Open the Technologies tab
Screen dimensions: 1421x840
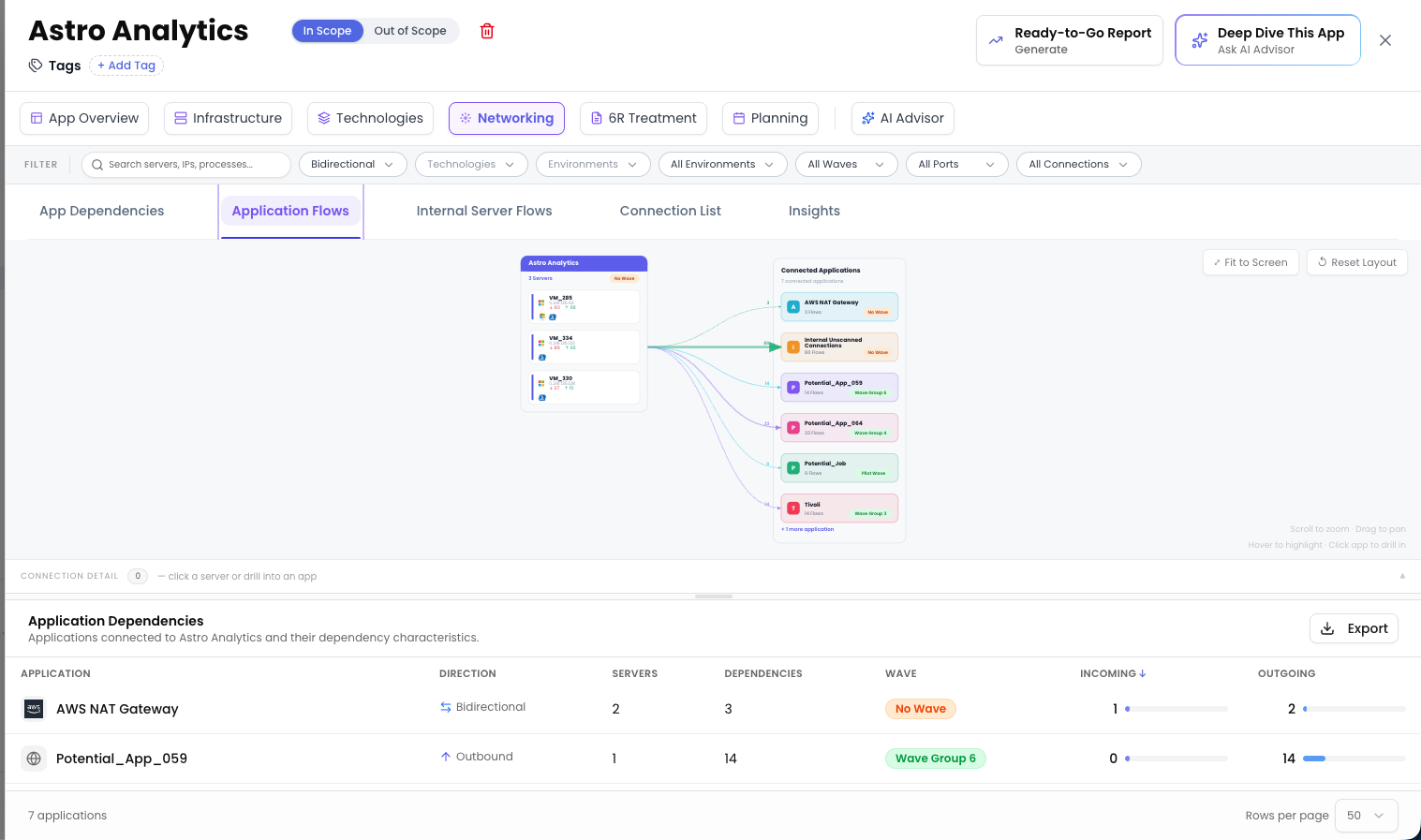click(x=371, y=118)
